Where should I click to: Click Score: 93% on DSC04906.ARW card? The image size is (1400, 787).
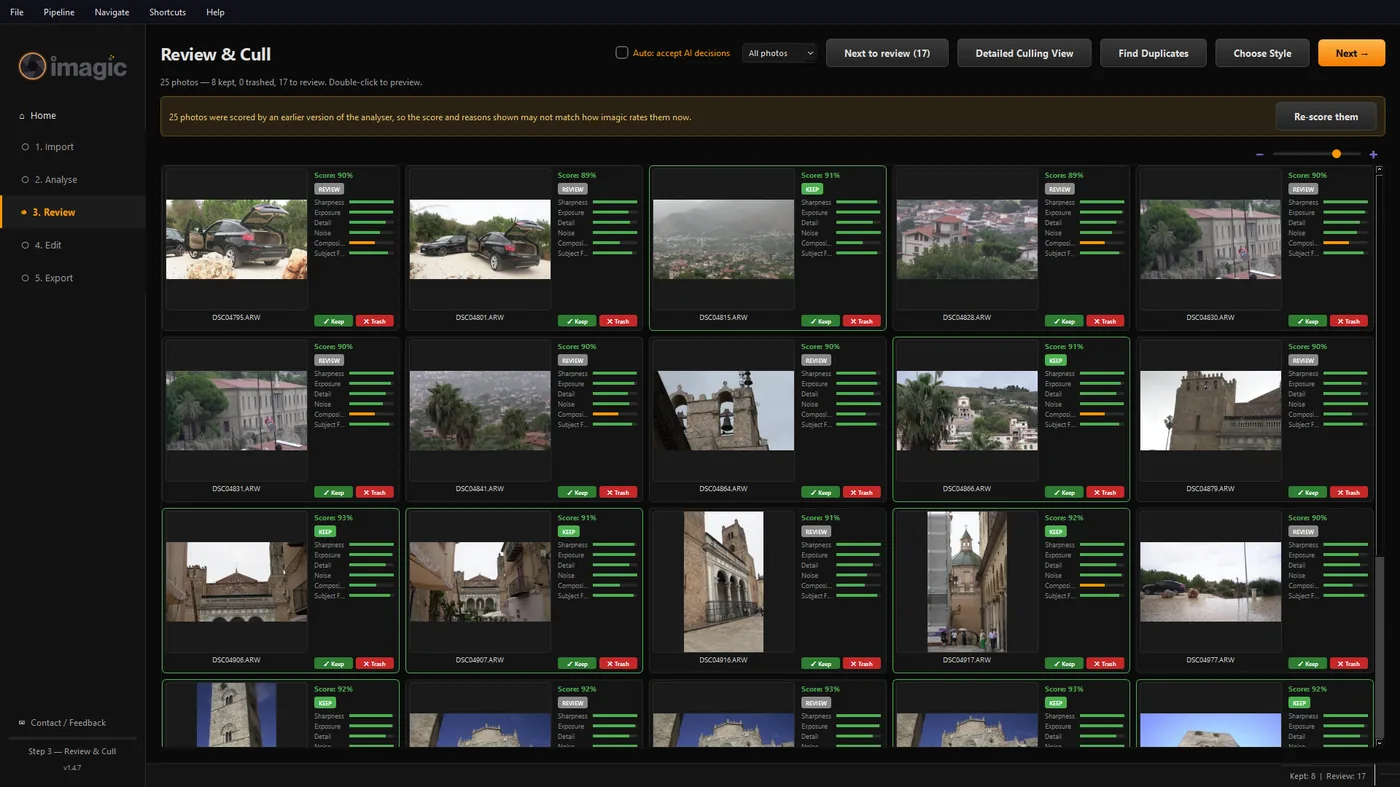[x=333, y=518]
